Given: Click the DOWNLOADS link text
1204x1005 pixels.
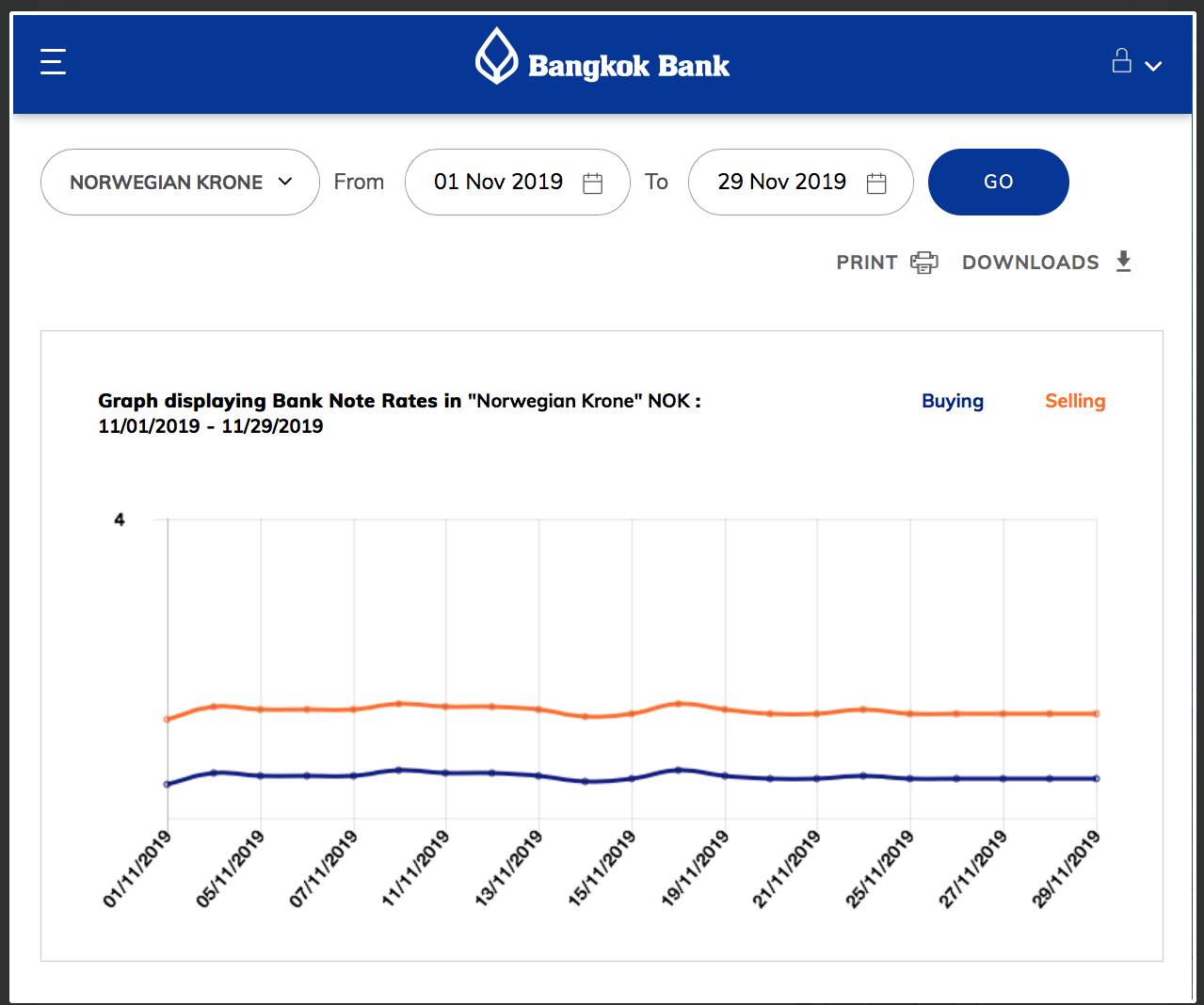Looking at the screenshot, I should 1030,263.
